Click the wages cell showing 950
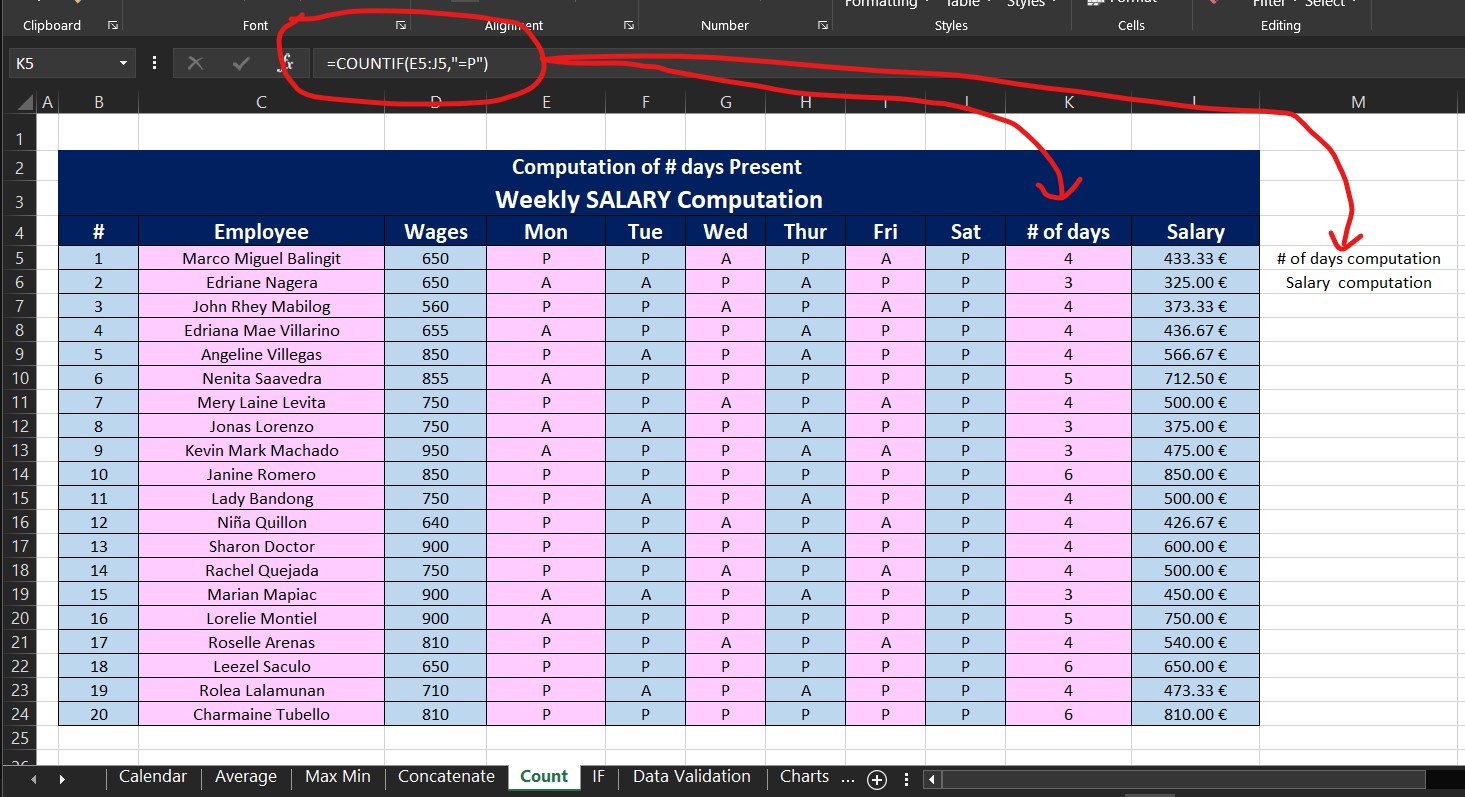The width and height of the screenshot is (1465, 797). coord(435,450)
